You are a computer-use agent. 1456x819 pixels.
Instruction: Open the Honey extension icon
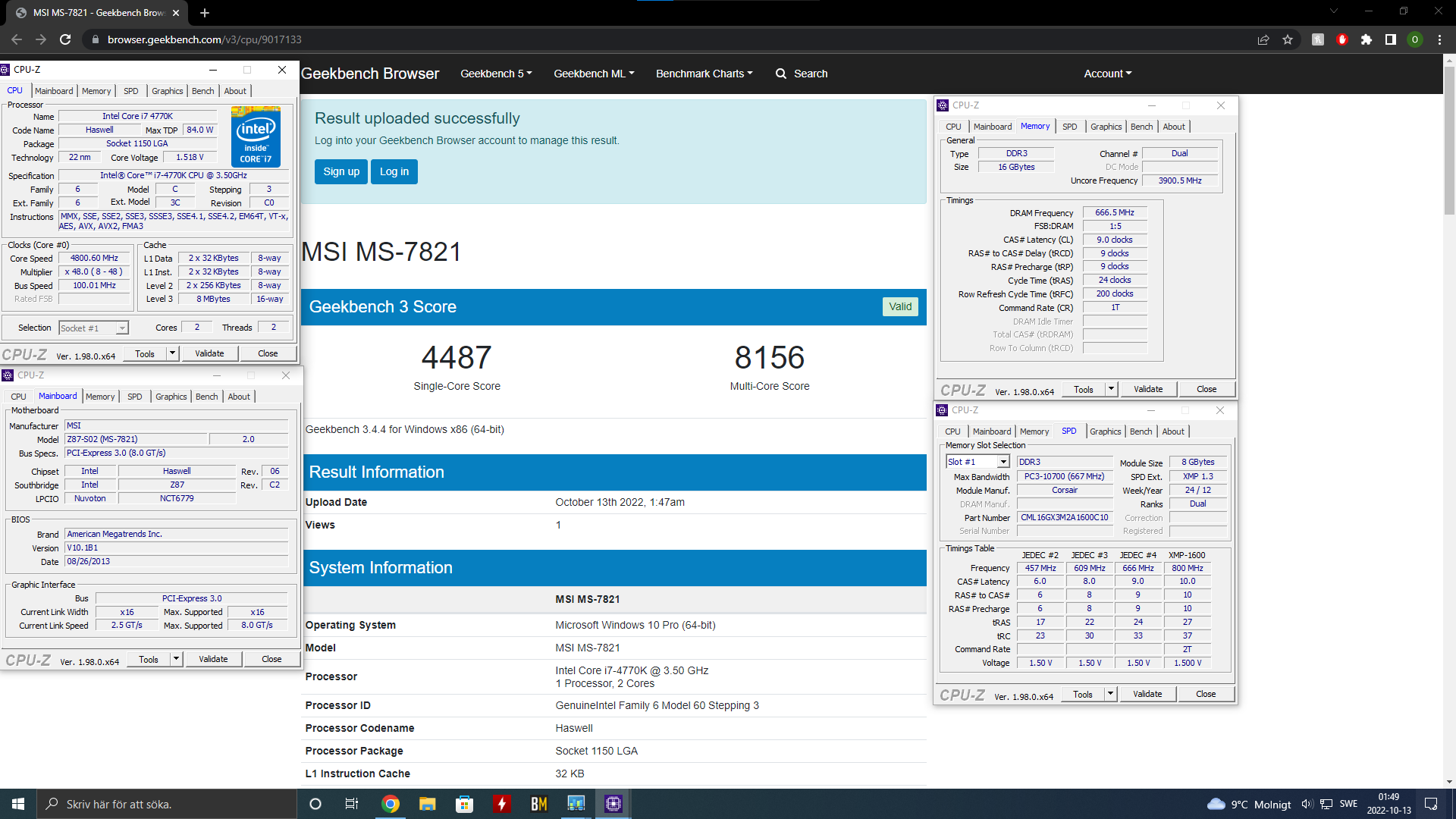(x=1318, y=39)
